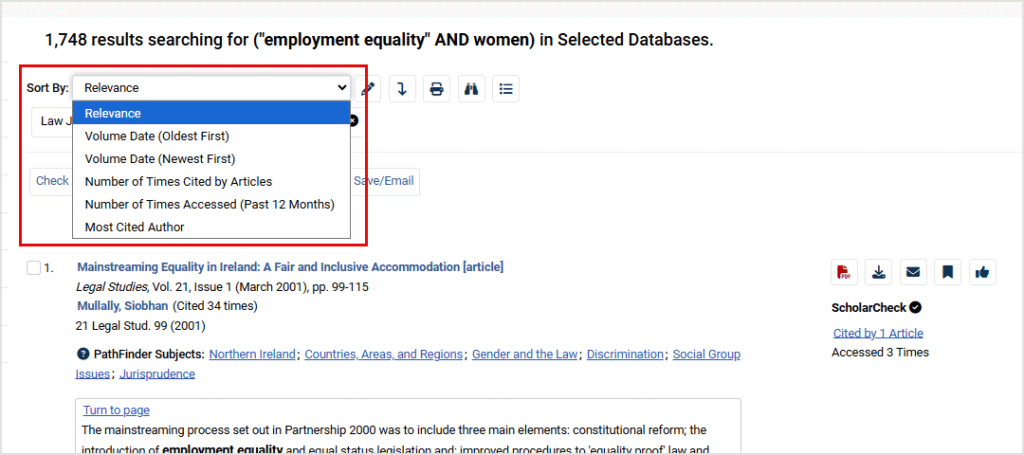Select Volume Date (Newest First) option
This screenshot has height=455, width=1024.
[160, 159]
